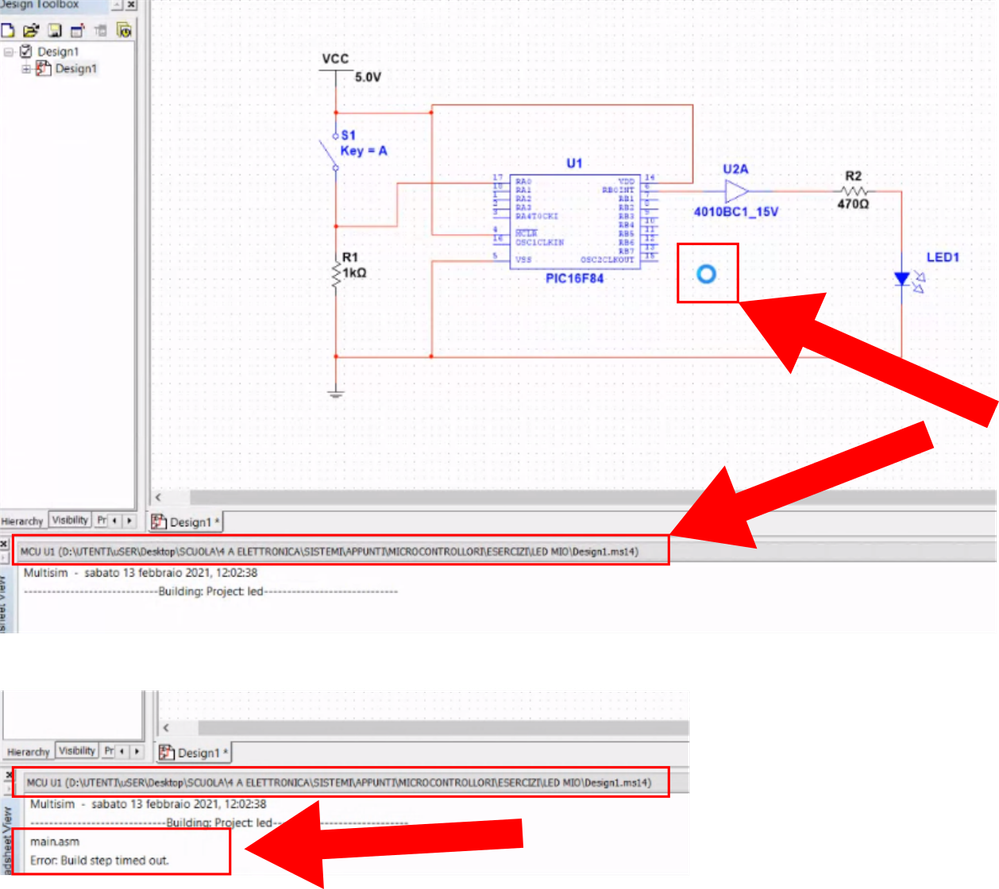The height and width of the screenshot is (889, 999).
Task: Click the 5.0V voltage label
Action: 368,77
